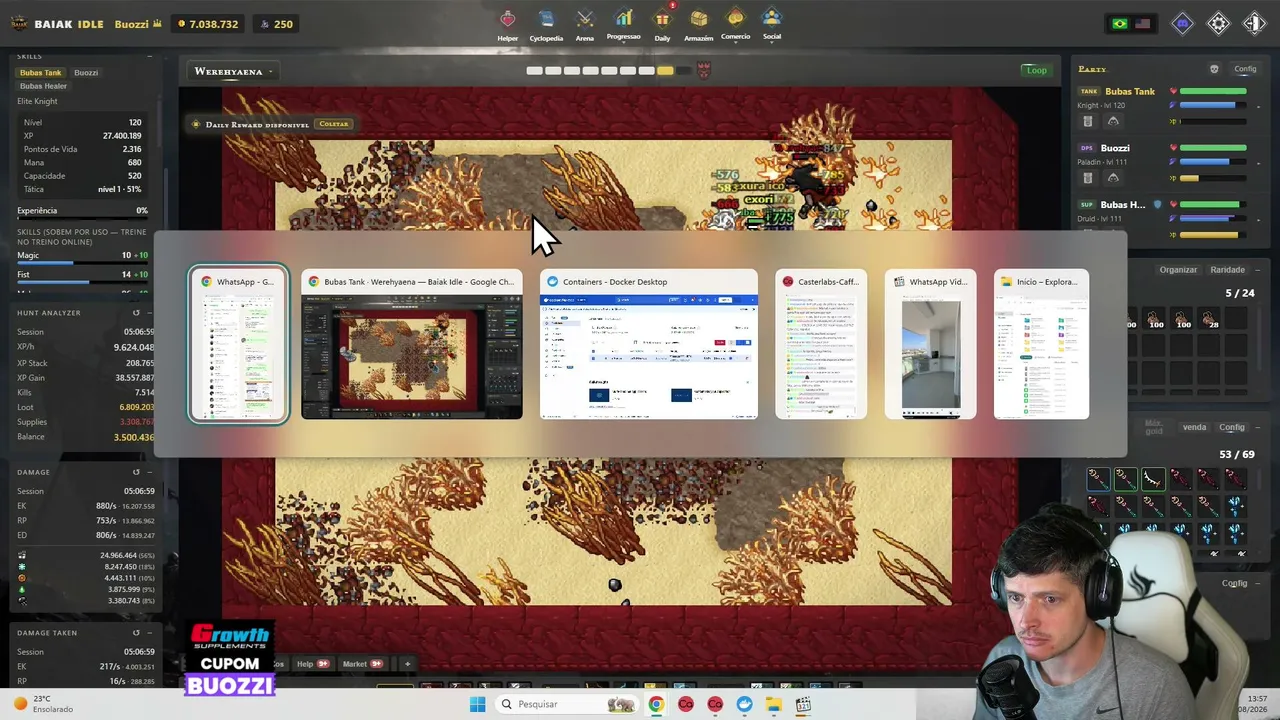
Task: Click the premium points 250 counter
Action: [x=275, y=24]
